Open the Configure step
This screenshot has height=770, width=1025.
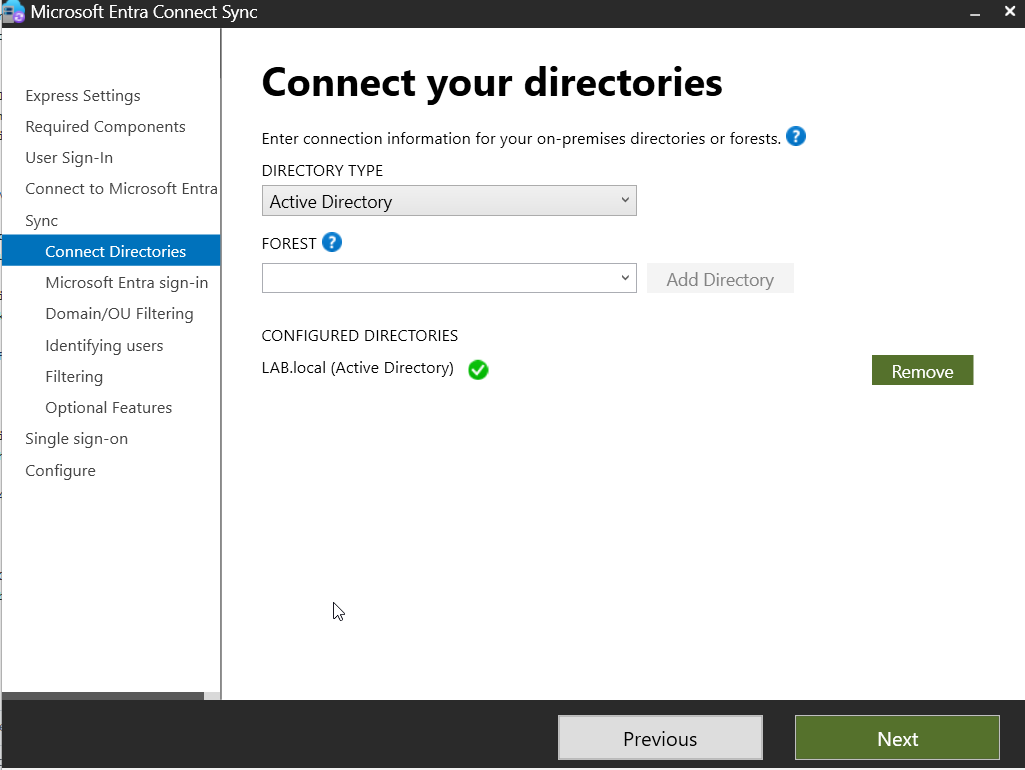tap(60, 471)
